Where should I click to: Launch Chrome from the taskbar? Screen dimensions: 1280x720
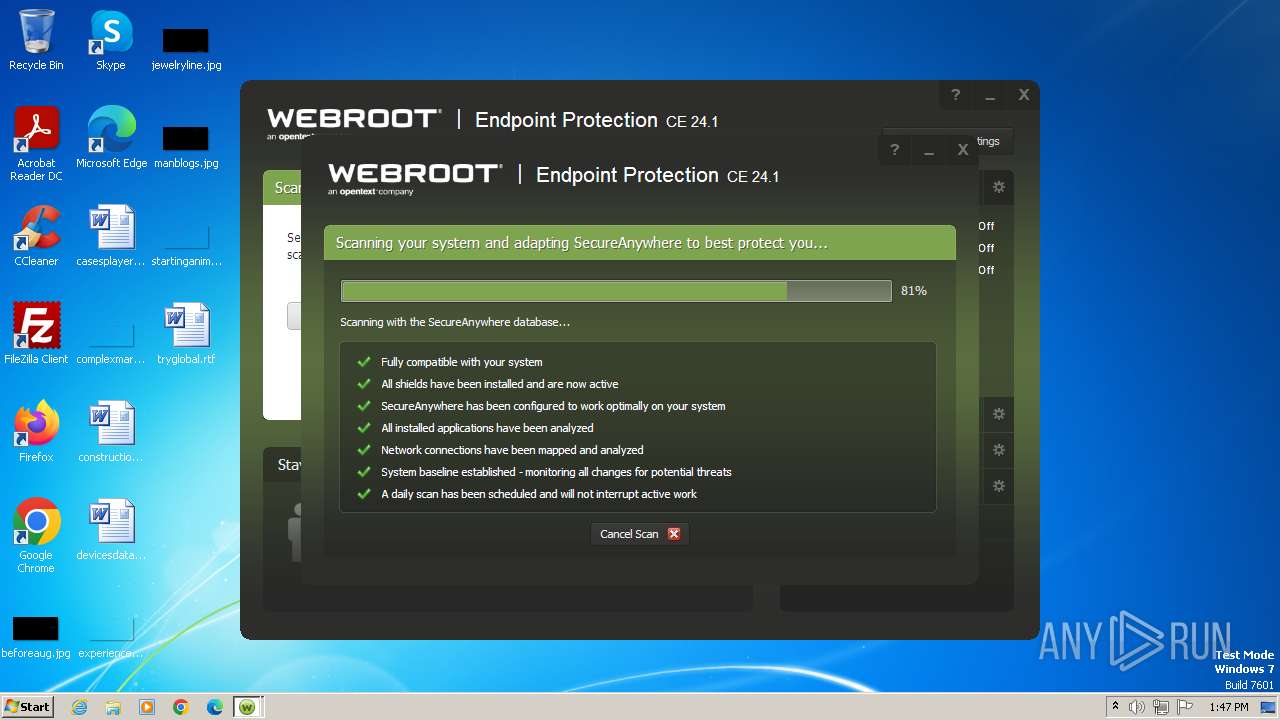[181, 707]
